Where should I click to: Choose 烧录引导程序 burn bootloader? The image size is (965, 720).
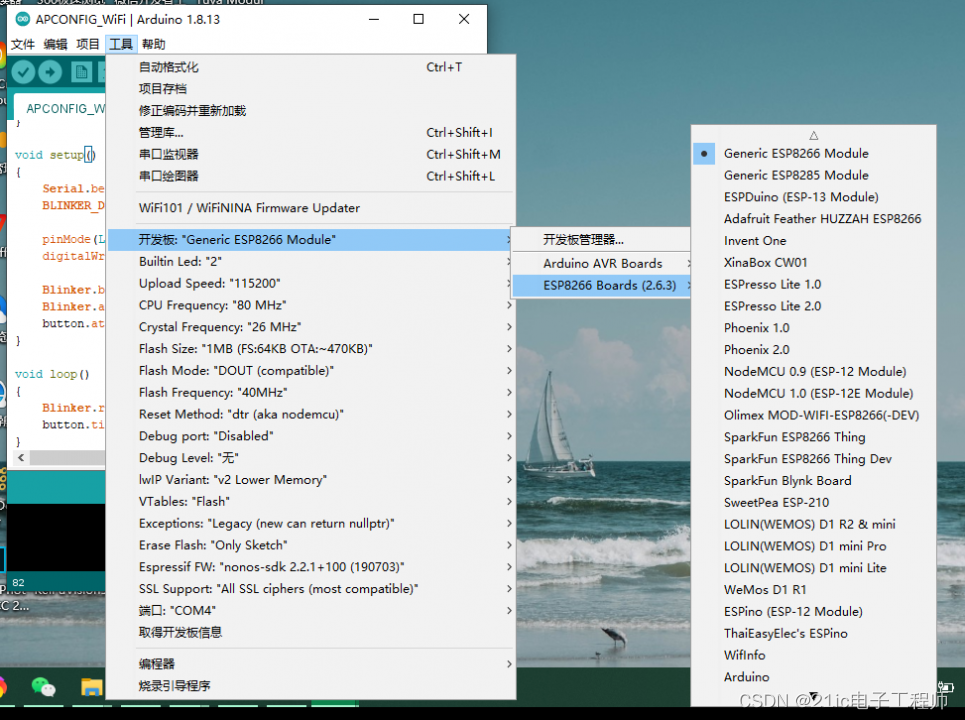point(311,686)
